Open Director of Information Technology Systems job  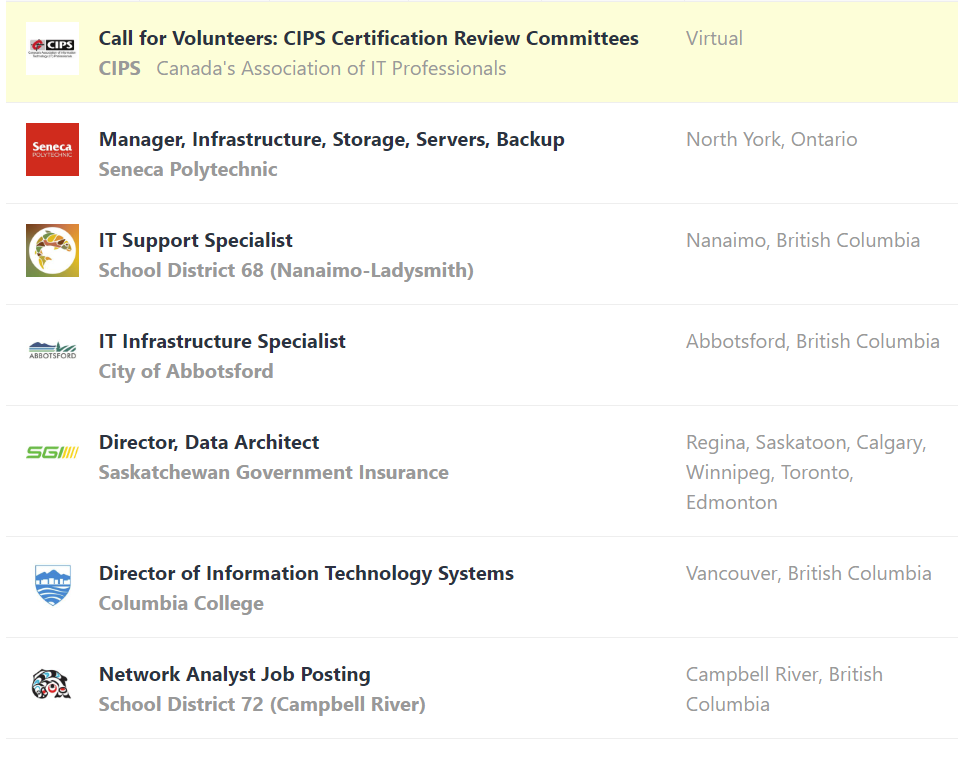tap(306, 574)
